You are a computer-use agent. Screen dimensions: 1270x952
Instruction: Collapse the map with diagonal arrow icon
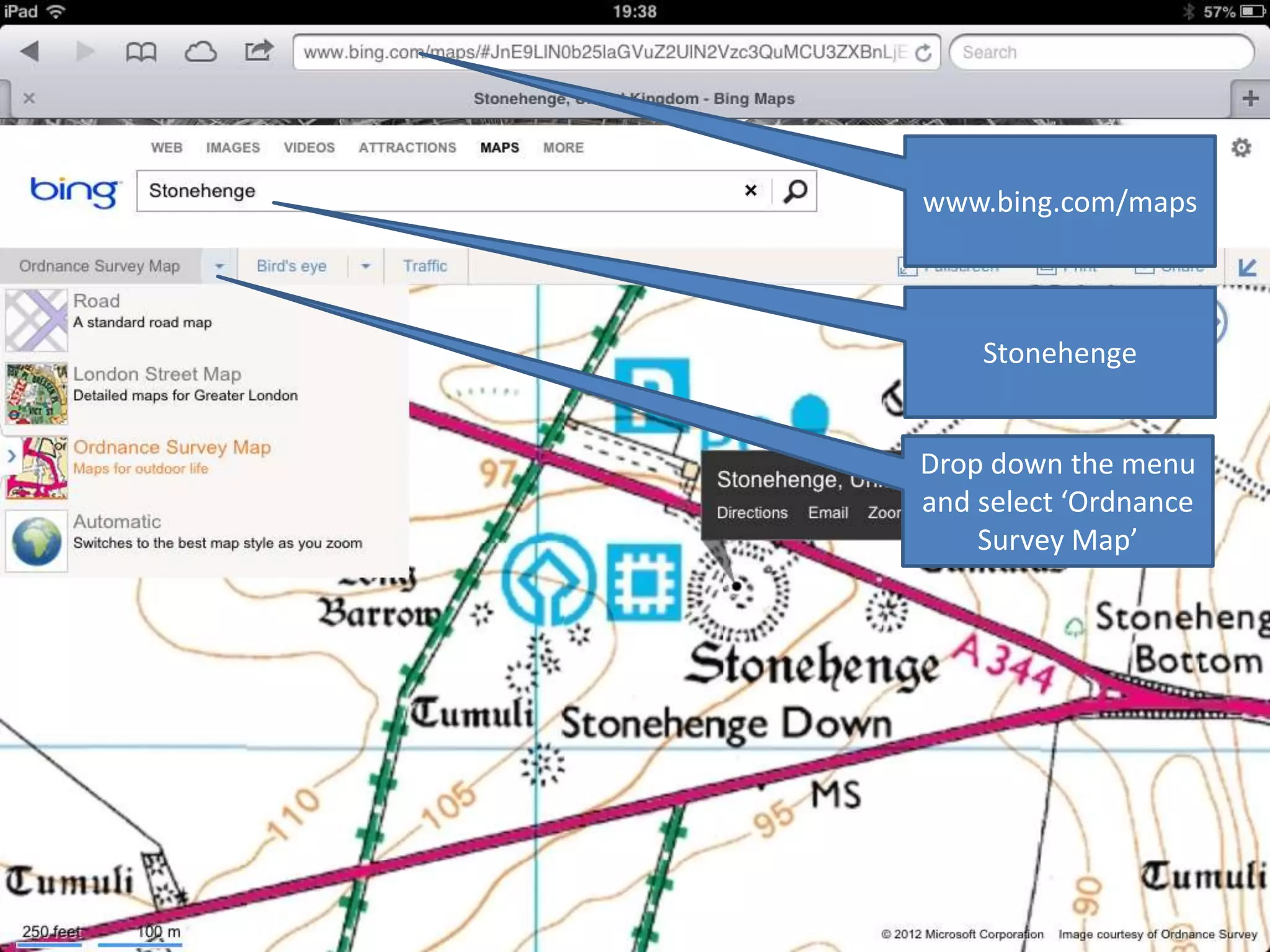point(1247,267)
